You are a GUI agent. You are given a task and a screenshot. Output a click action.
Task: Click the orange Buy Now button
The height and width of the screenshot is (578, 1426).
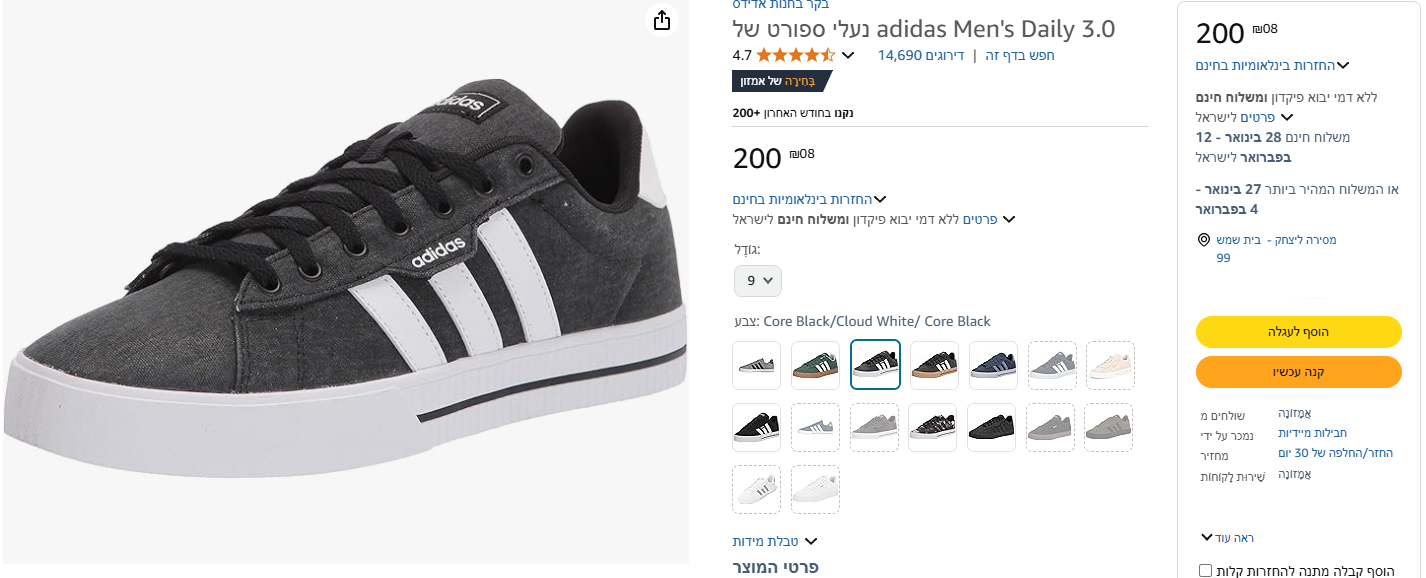click(1298, 372)
